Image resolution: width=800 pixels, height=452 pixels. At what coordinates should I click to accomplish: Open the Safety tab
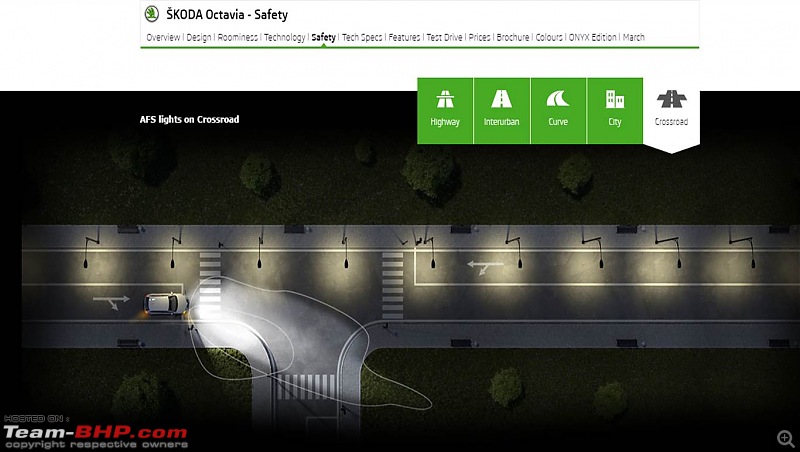[323, 37]
